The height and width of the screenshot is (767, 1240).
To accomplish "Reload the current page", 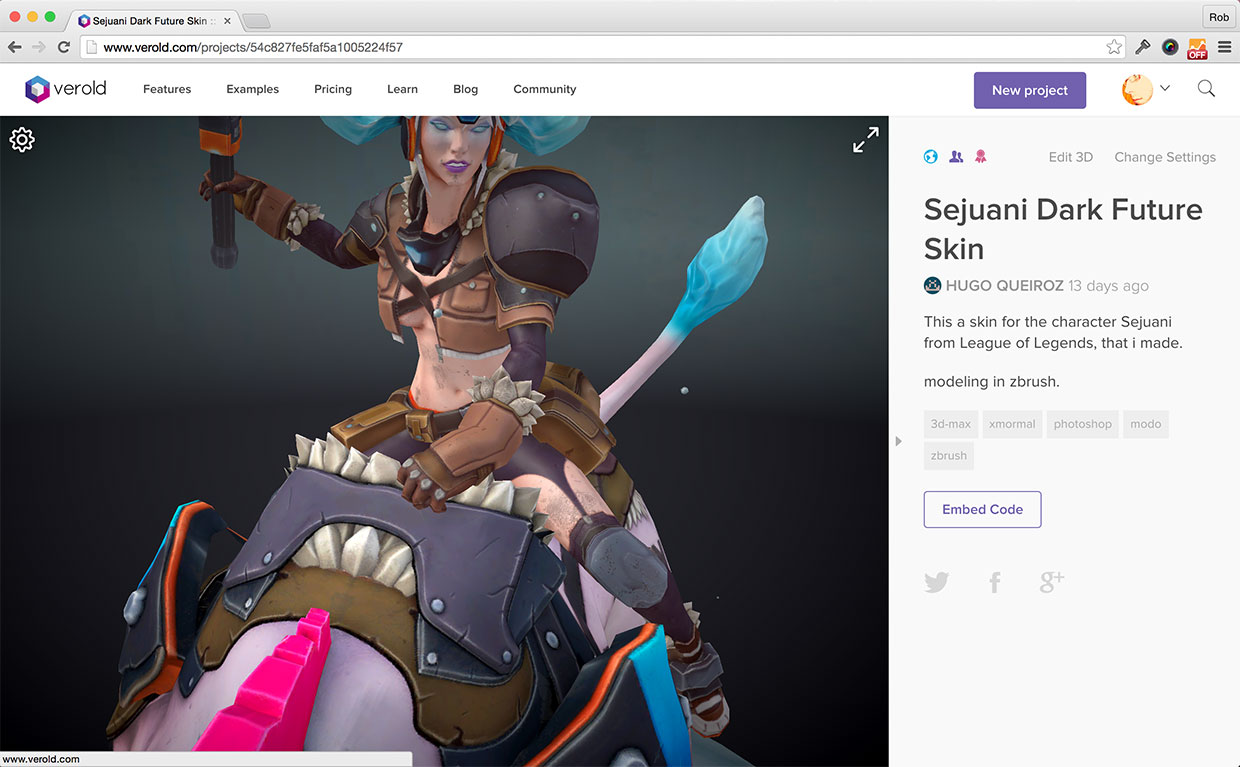I will (x=64, y=47).
